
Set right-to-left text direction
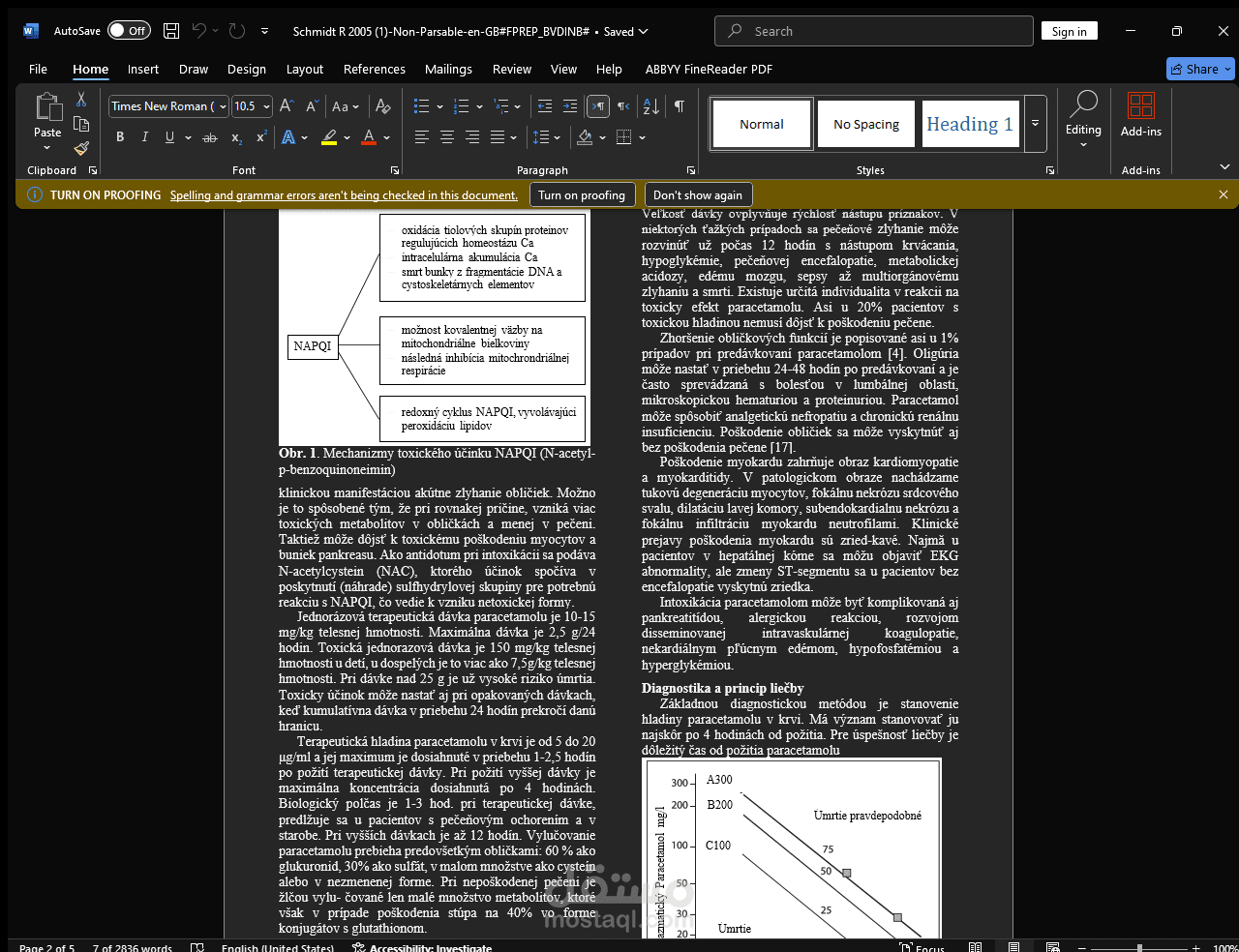tap(623, 106)
